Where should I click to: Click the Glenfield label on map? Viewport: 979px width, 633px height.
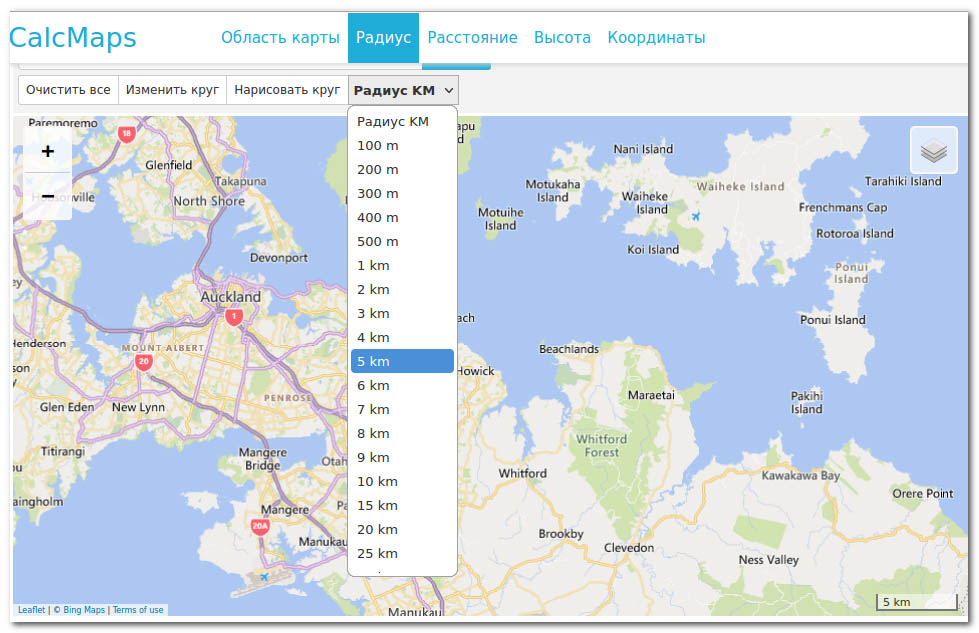[169, 165]
